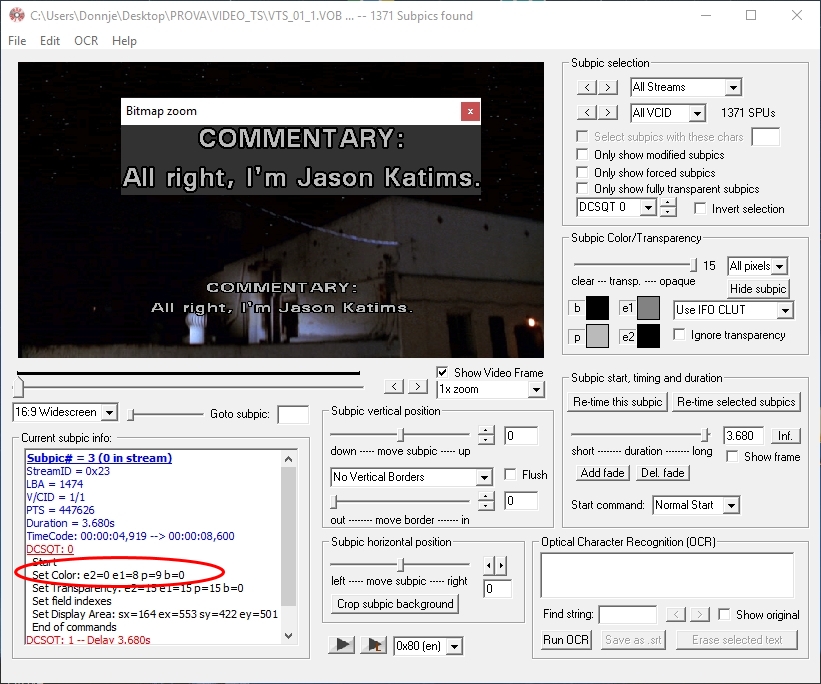Click next arrow beside video frame slider
The height and width of the screenshot is (684, 821).
tap(417, 387)
